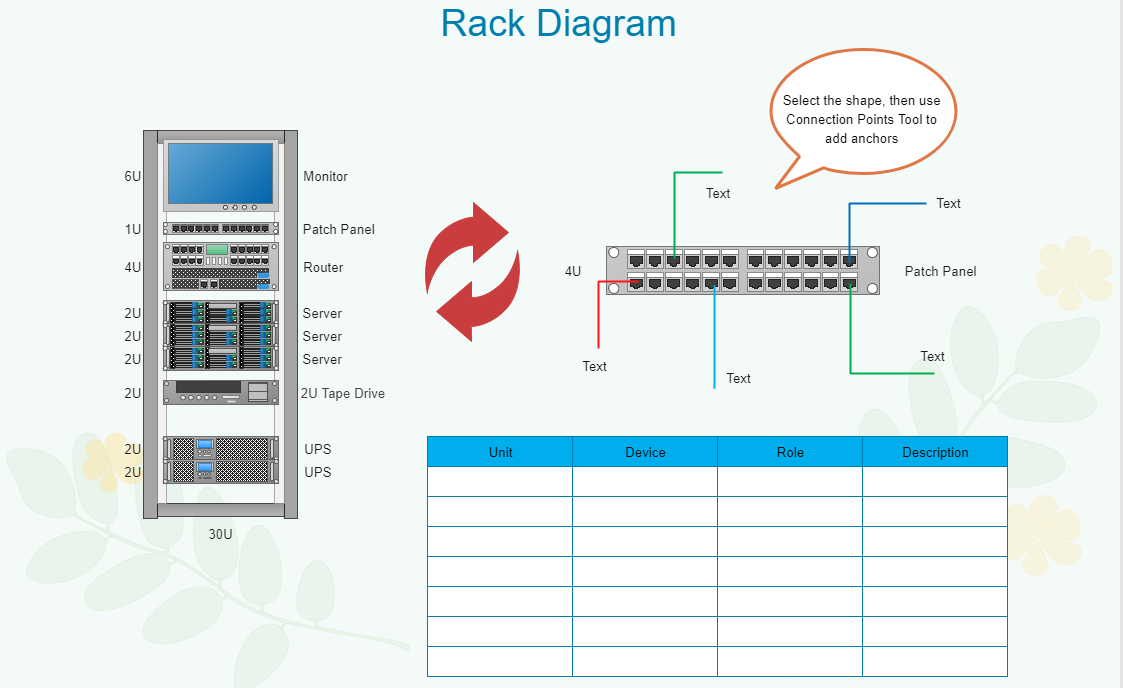Select the "30U" label below the rack

pos(220,534)
